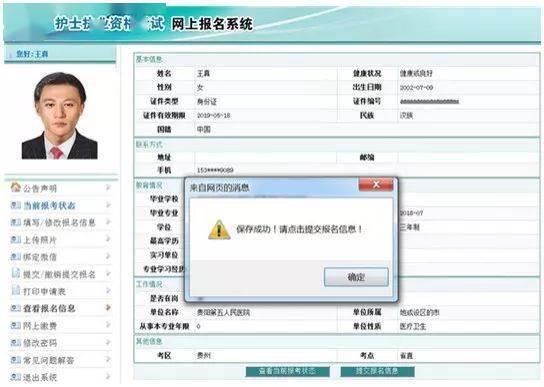
Task: Select 退出系统 to log out
Action: 40,377
